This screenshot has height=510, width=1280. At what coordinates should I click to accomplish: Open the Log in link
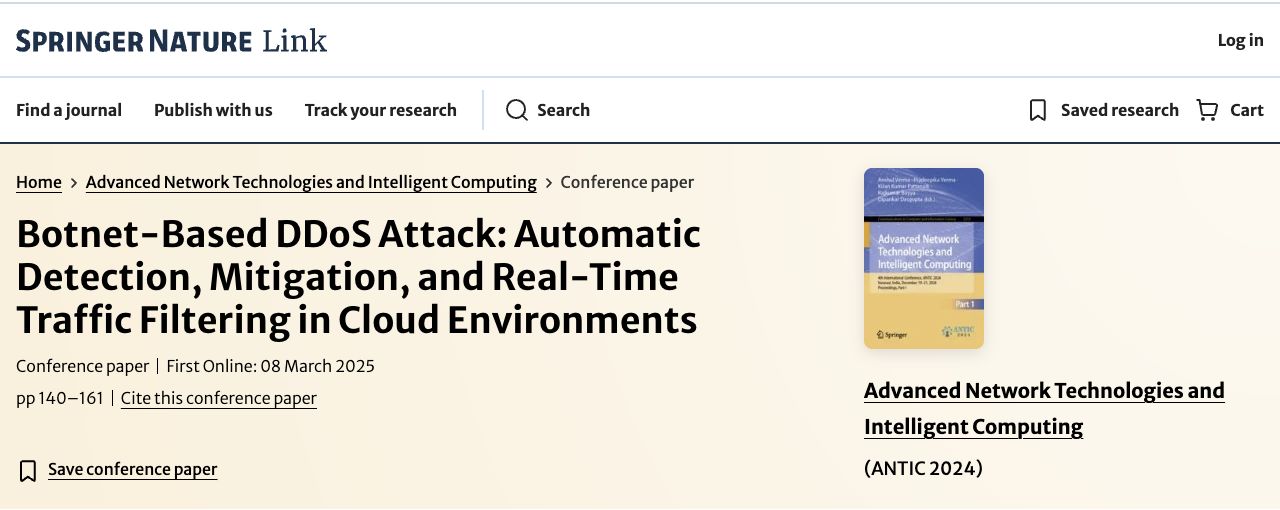coord(1240,40)
